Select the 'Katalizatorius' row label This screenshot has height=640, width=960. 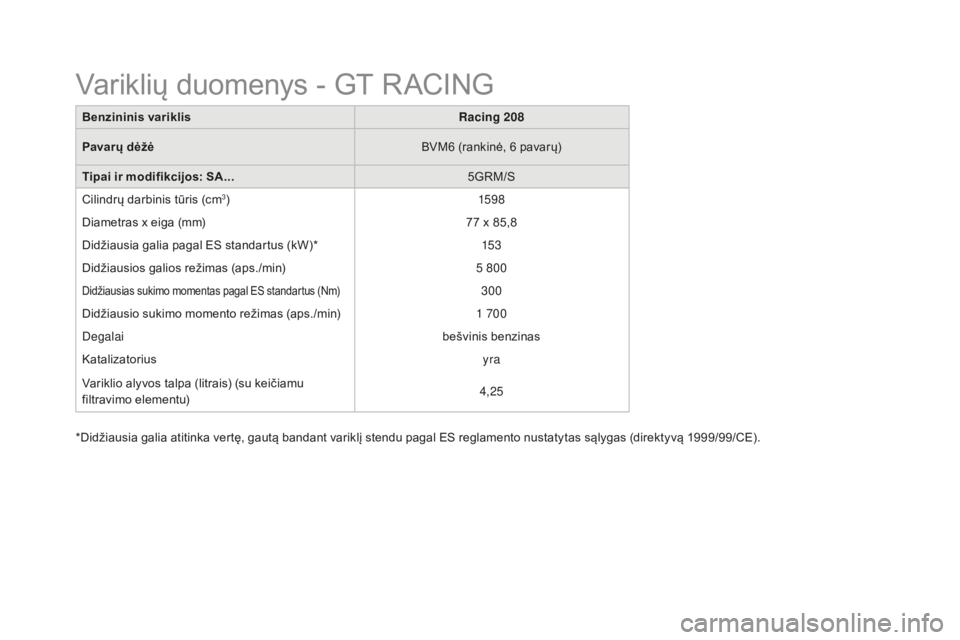coord(119,360)
